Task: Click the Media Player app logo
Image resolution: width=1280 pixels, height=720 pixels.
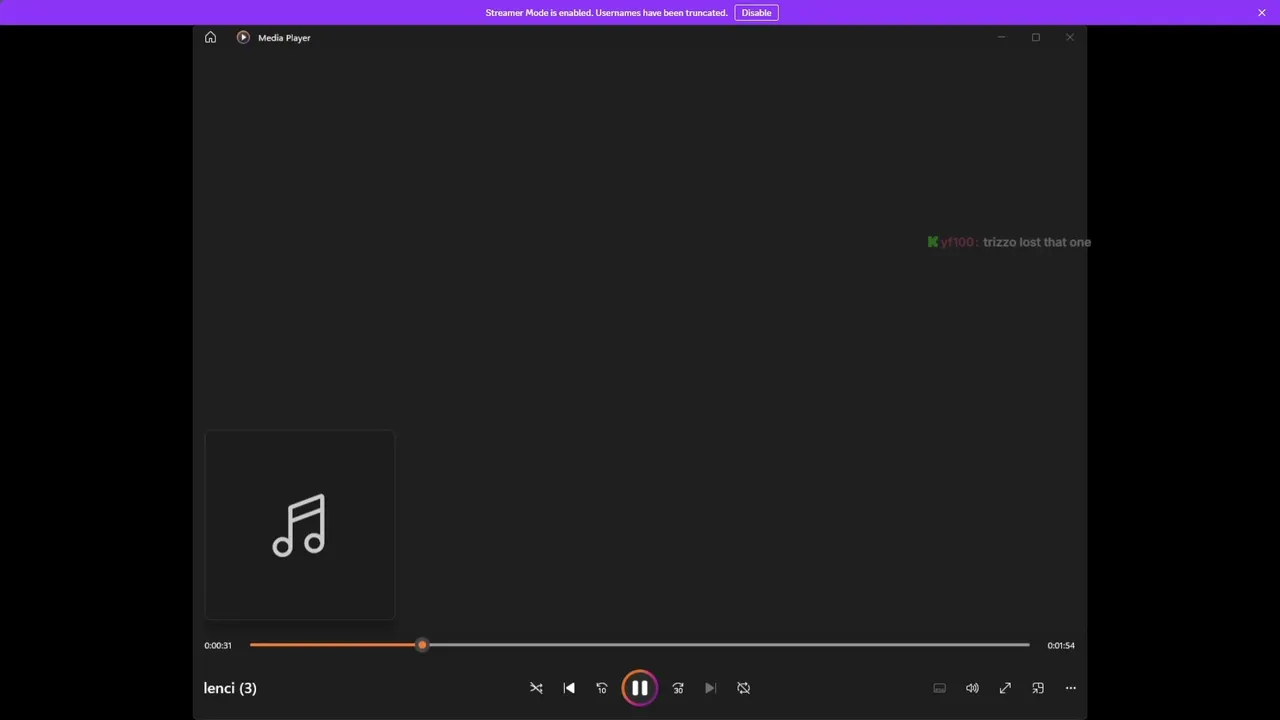Action: coord(243,37)
